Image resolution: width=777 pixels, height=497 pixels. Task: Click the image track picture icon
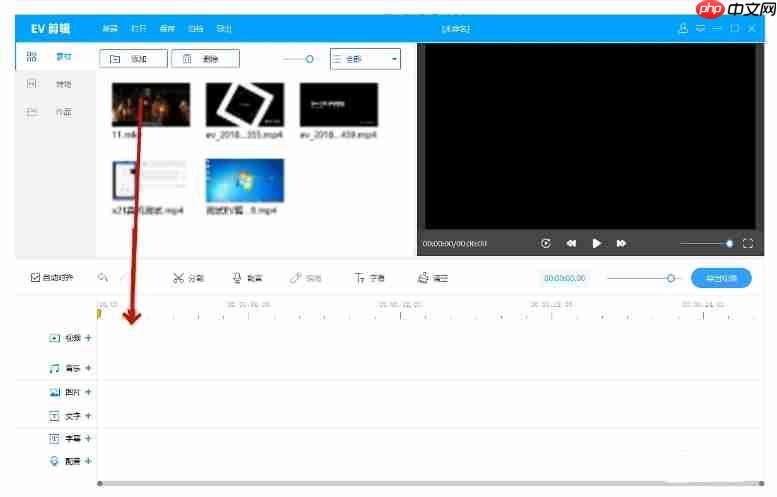pyautogui.click(x=55, y=392)
